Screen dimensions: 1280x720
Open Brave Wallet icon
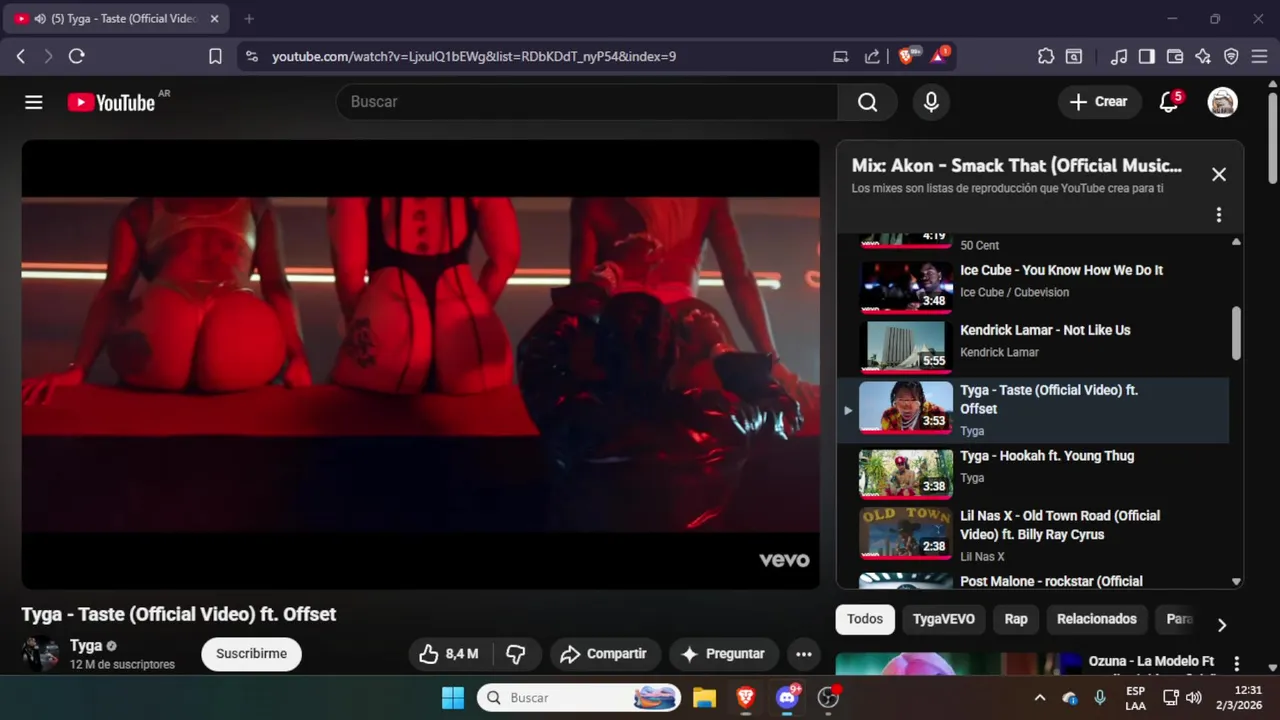(1175, 56)
